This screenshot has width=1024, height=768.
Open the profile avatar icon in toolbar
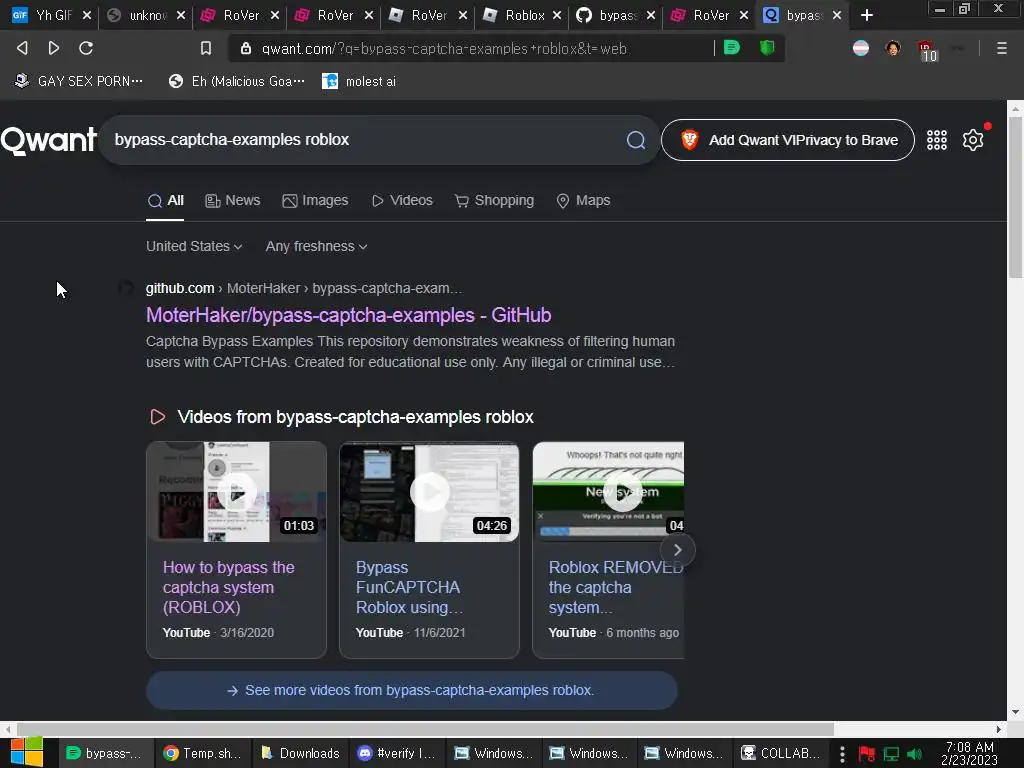[x=893, y=48]
